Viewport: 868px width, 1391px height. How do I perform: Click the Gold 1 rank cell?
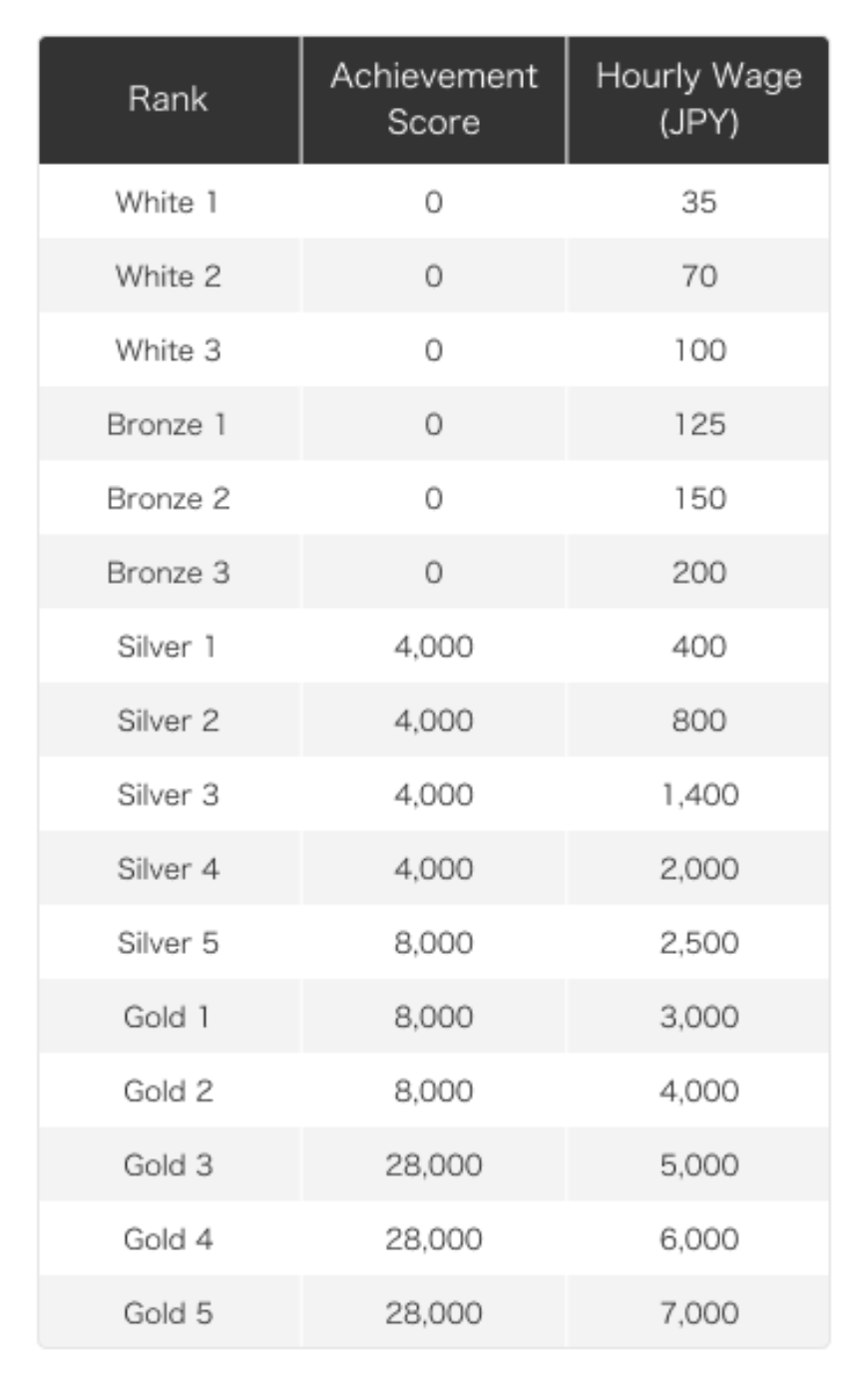168,1017
